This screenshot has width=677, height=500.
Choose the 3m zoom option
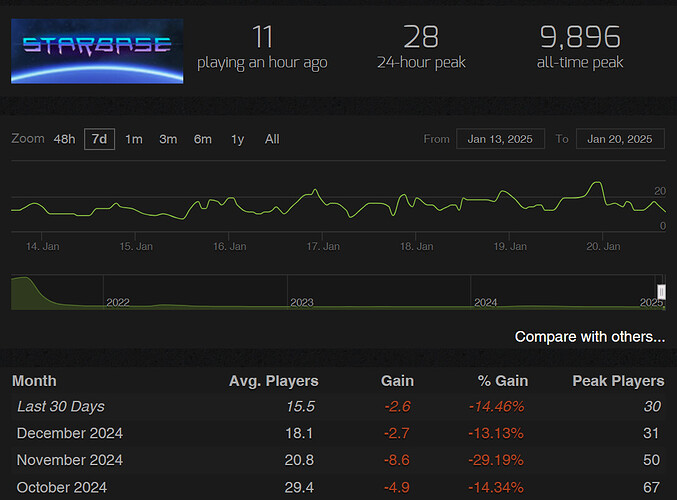tap(168, 139)
